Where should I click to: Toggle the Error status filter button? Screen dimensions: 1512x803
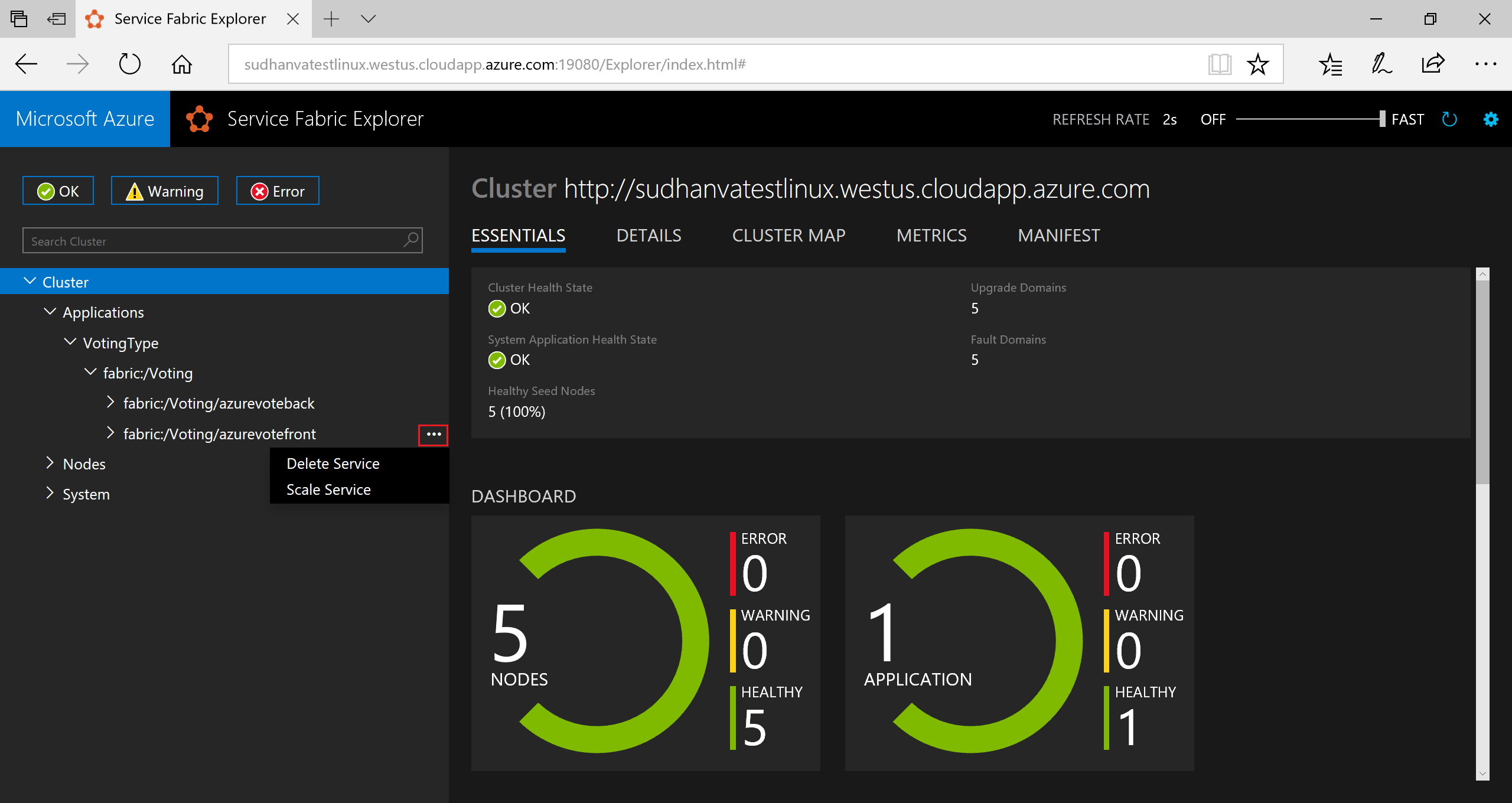(278, 191)
